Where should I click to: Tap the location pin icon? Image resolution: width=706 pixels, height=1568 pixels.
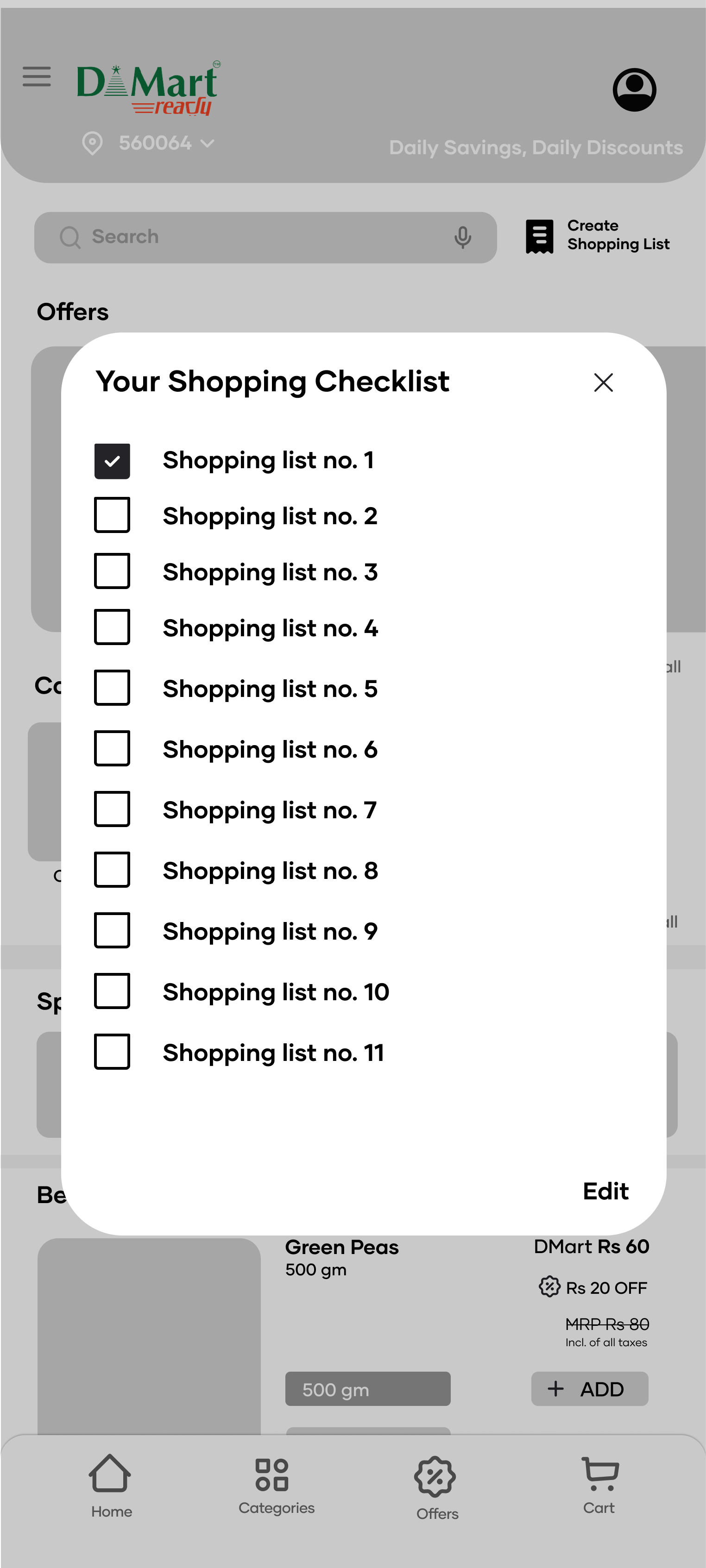92,144
